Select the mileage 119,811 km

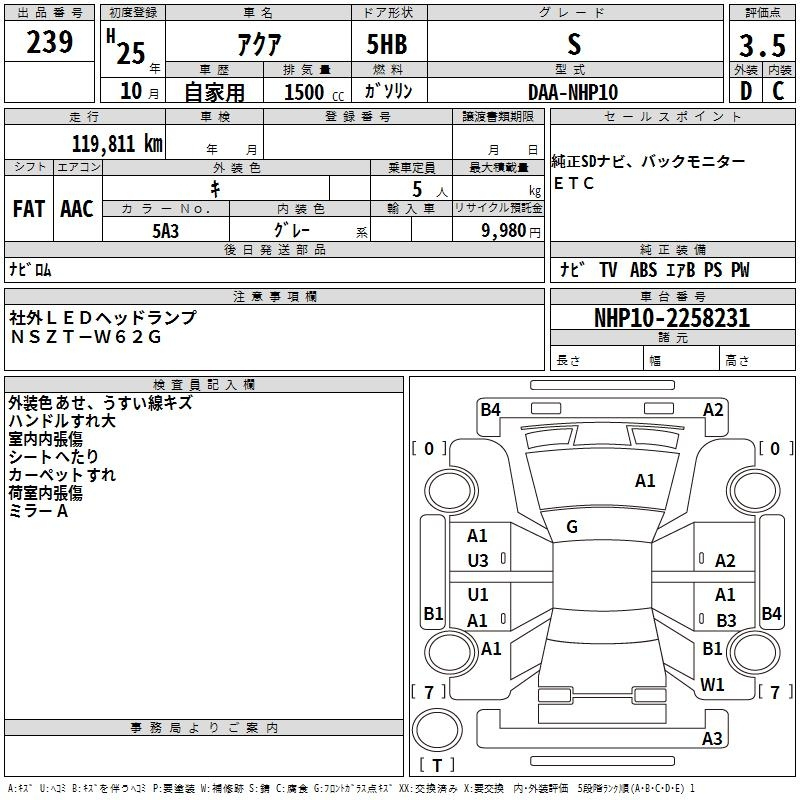pos(117,144)
